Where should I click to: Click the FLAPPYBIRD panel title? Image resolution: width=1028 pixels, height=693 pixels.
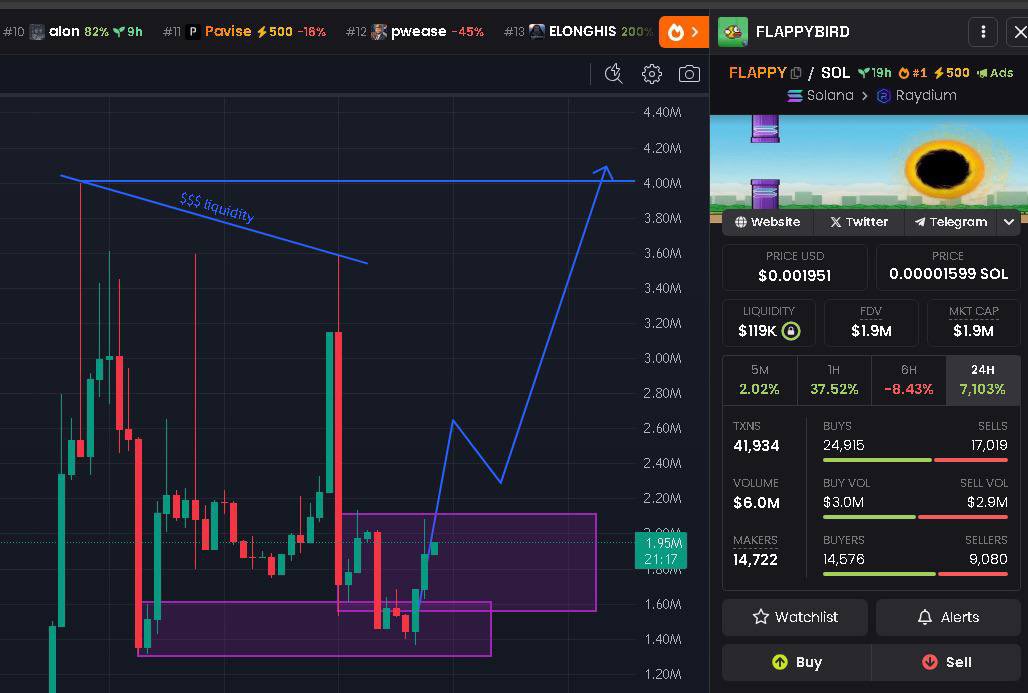click(x=802, y=31)
